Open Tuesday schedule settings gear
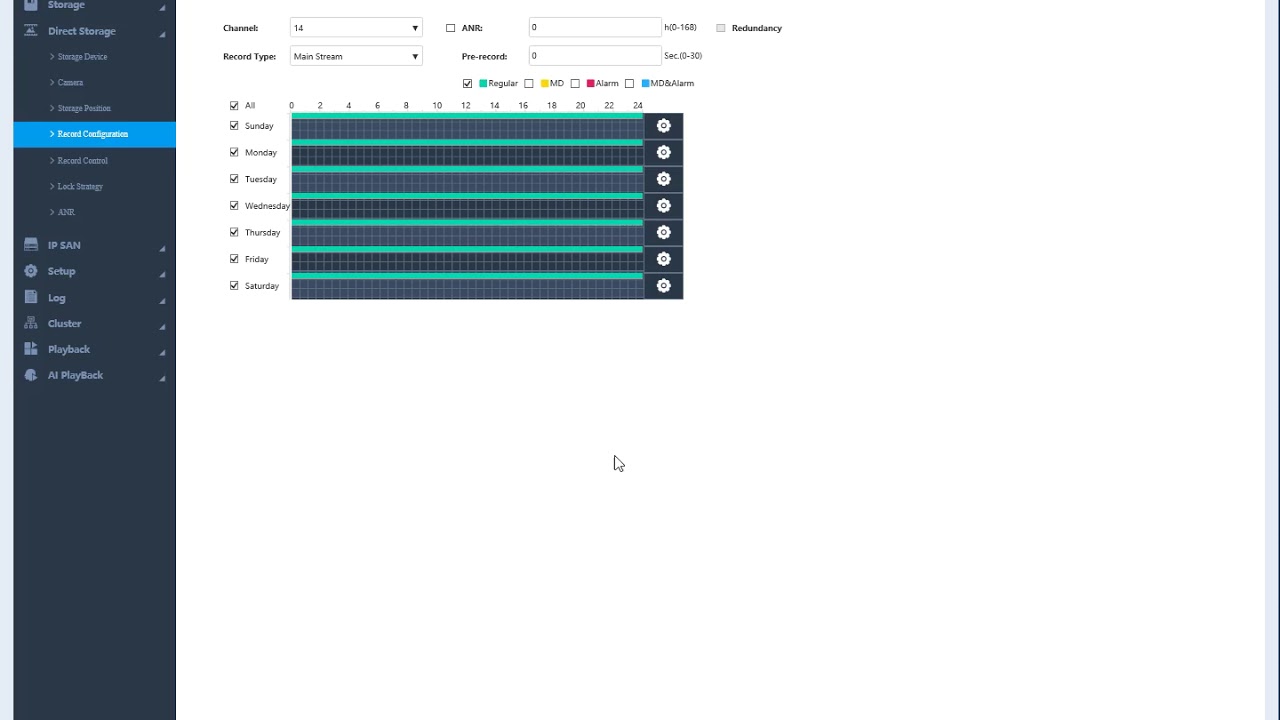1280x720 pixels. point(663,179)
